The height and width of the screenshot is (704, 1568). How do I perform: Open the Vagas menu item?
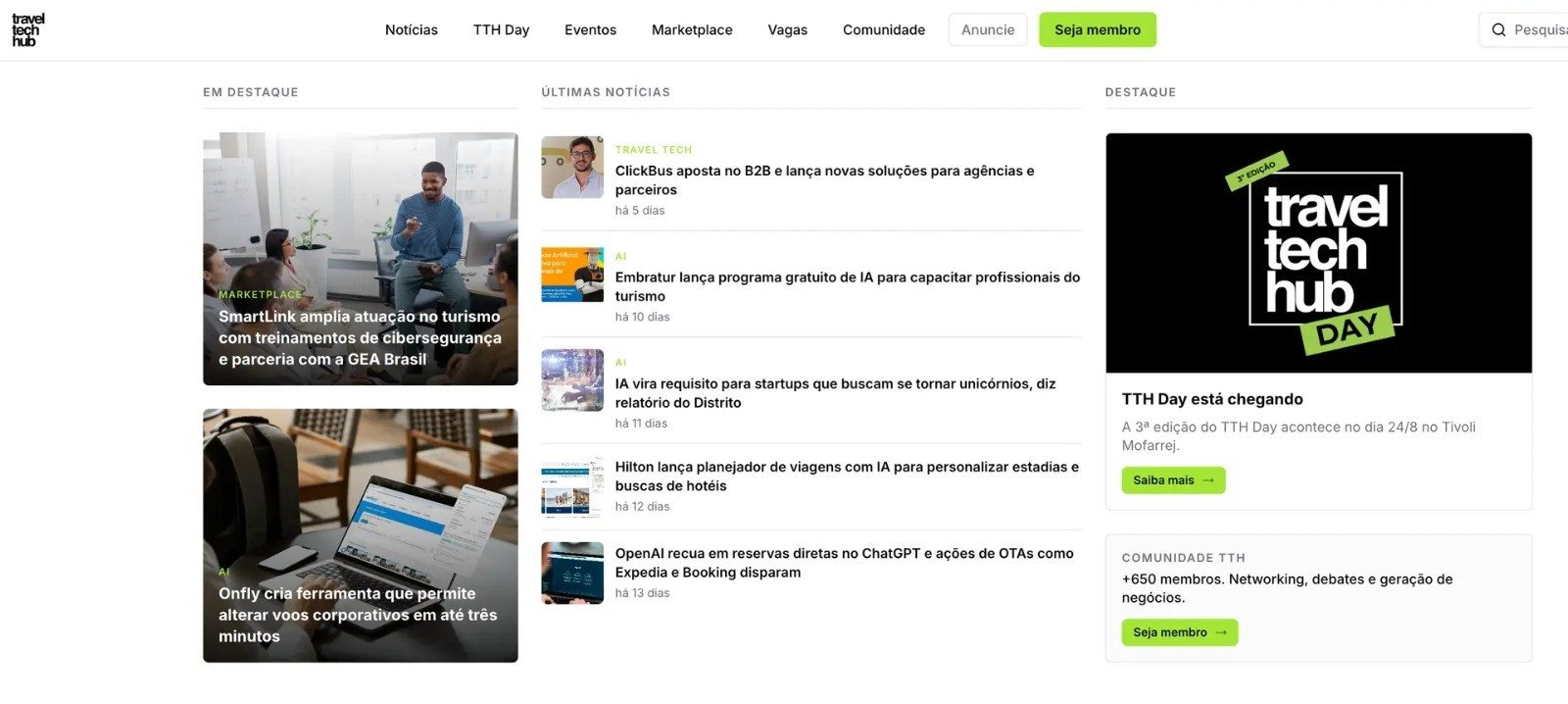tap(788, 30)
